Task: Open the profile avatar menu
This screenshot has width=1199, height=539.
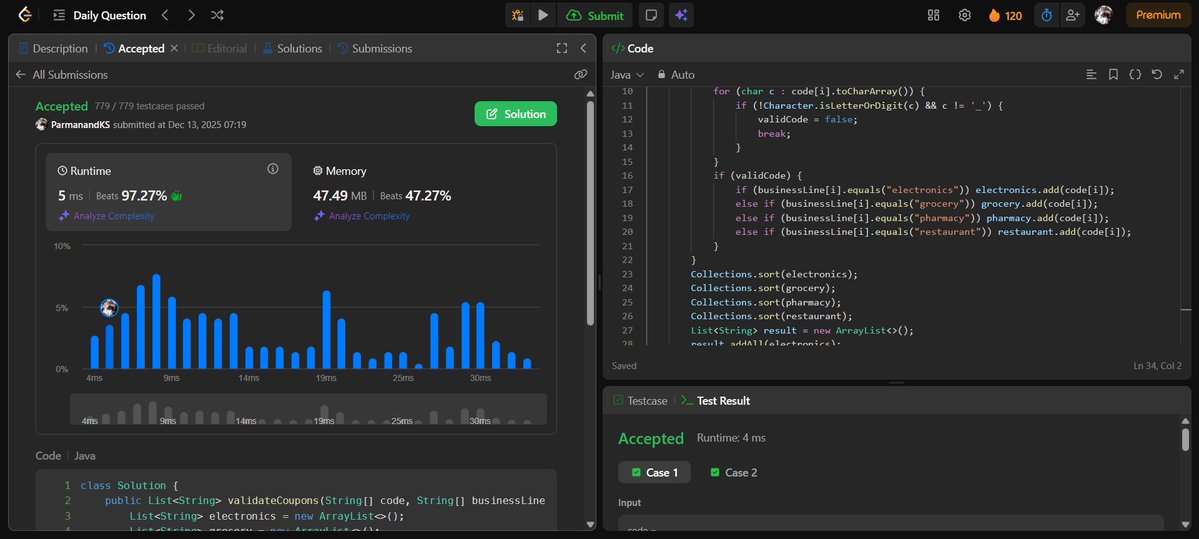Action: tap(1103, 15)
